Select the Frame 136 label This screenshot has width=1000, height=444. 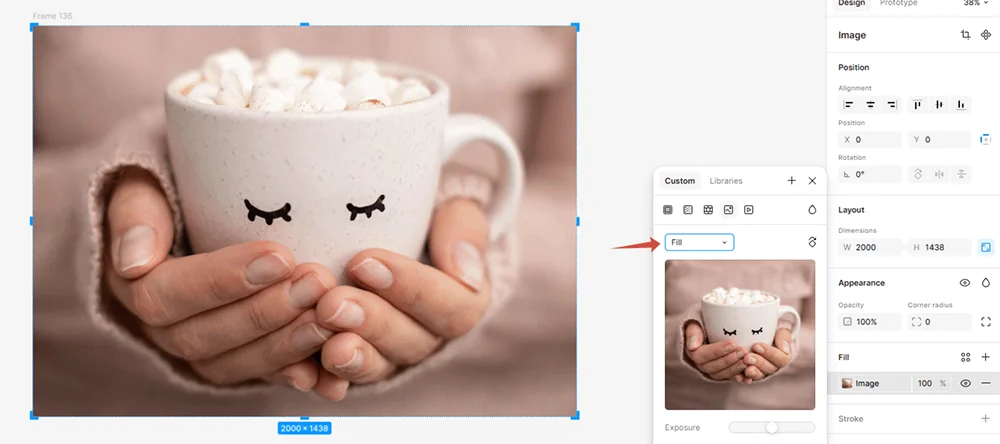pyautogui.click(x=52, y=15)
